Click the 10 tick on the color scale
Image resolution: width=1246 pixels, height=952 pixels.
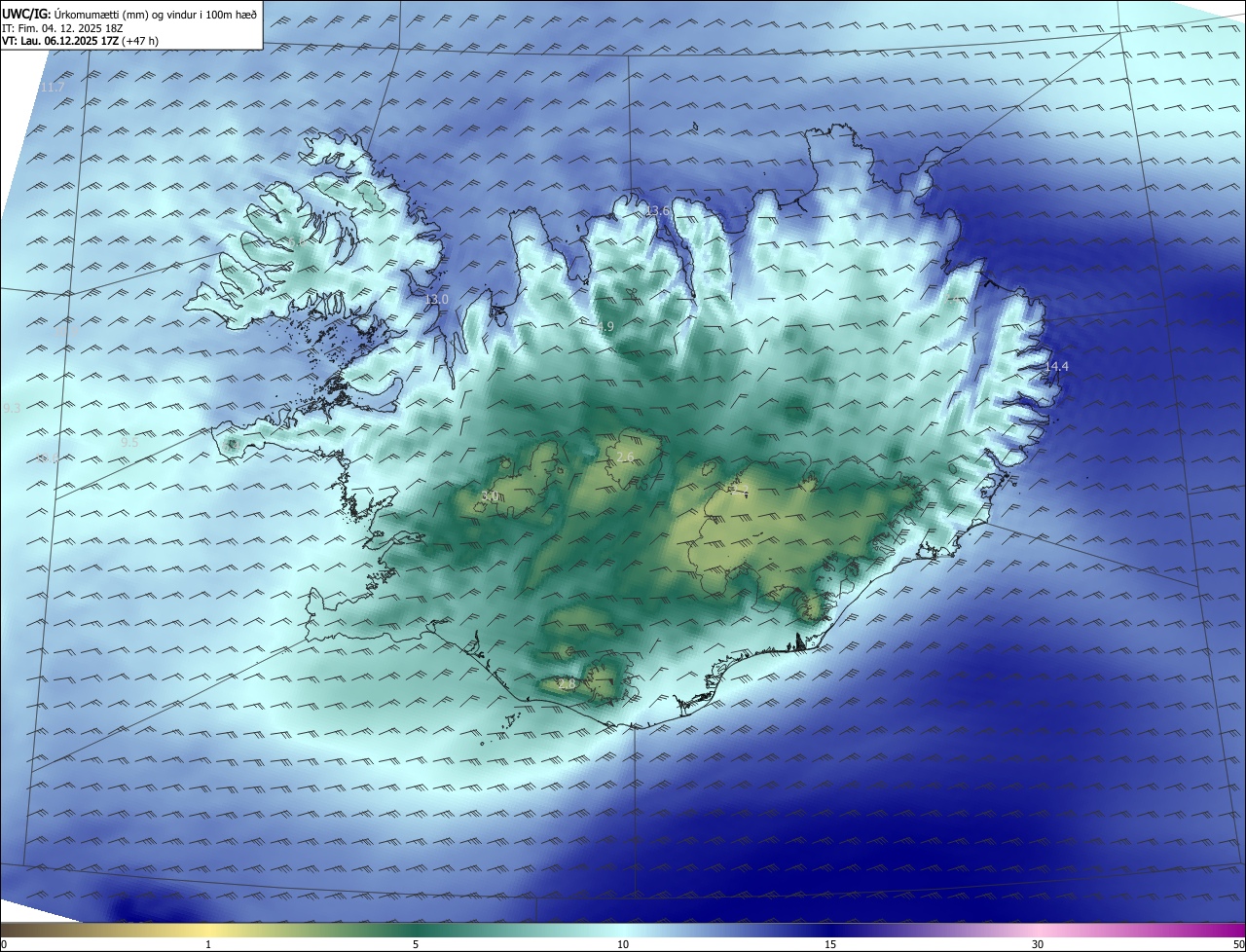click(623, 944)
